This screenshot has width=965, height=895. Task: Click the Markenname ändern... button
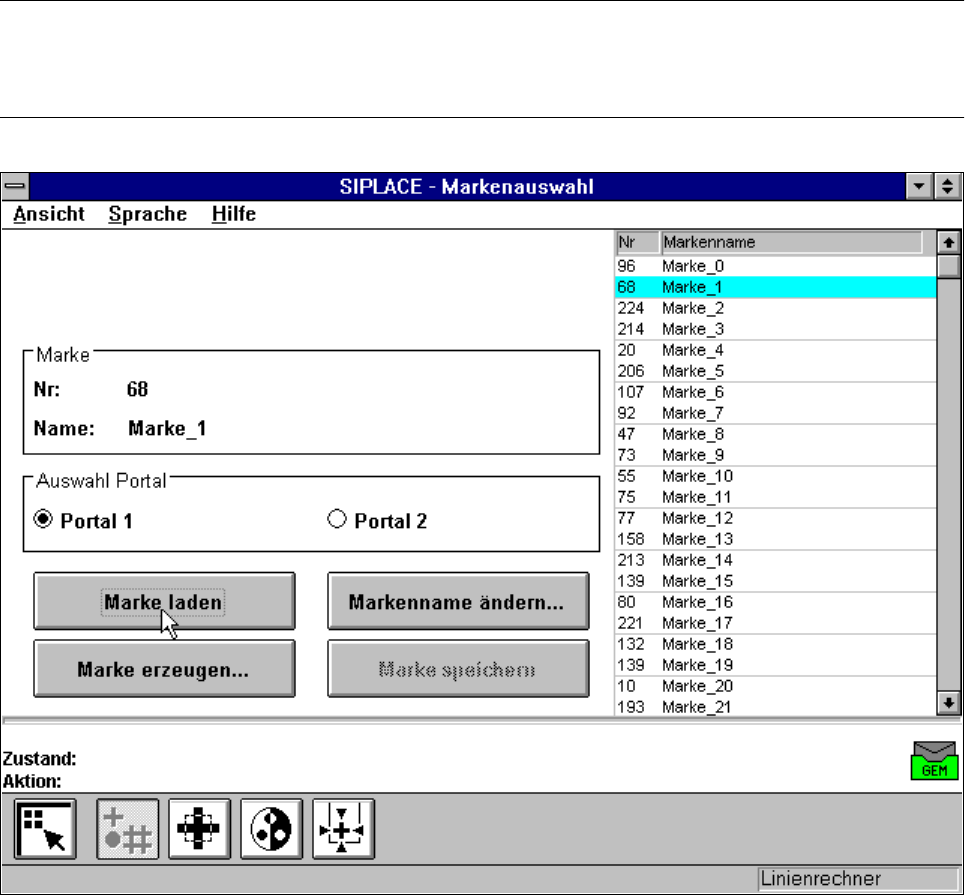(457, 602)
